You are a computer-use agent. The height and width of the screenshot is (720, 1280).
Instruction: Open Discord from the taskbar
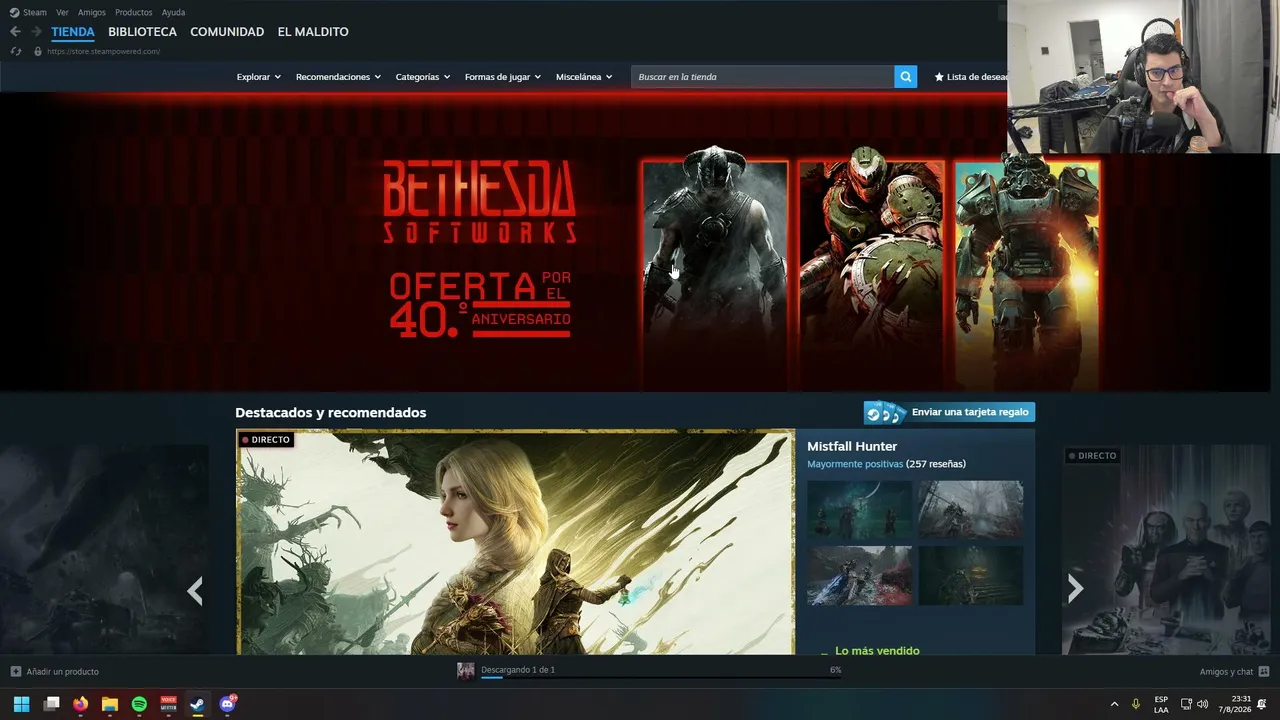click(227, 704)
